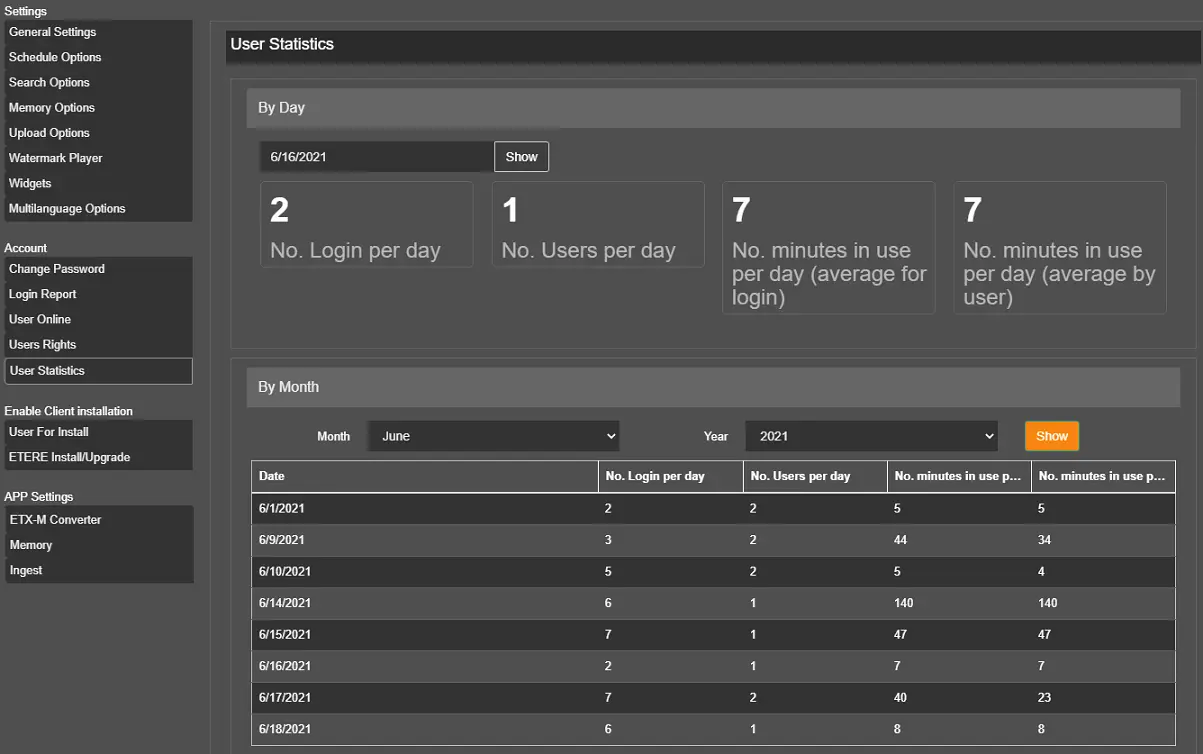Click the date field showing 6/16/2021
Viewport: 1203px width, 754px height.
[x=377, y=157]
